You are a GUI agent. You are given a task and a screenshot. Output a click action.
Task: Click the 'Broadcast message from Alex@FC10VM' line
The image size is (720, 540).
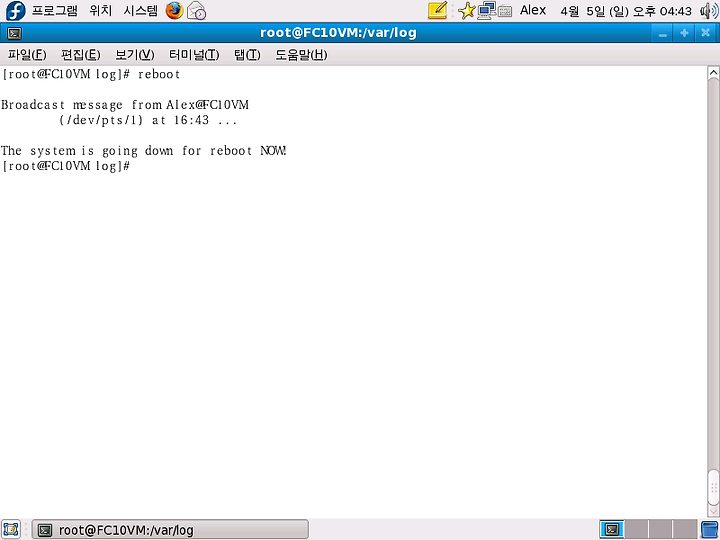(125, 105)
